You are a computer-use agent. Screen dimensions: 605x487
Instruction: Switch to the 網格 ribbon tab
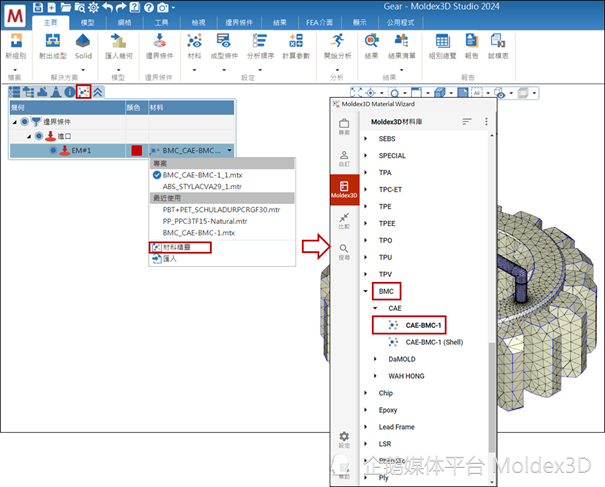pos(124,23)
